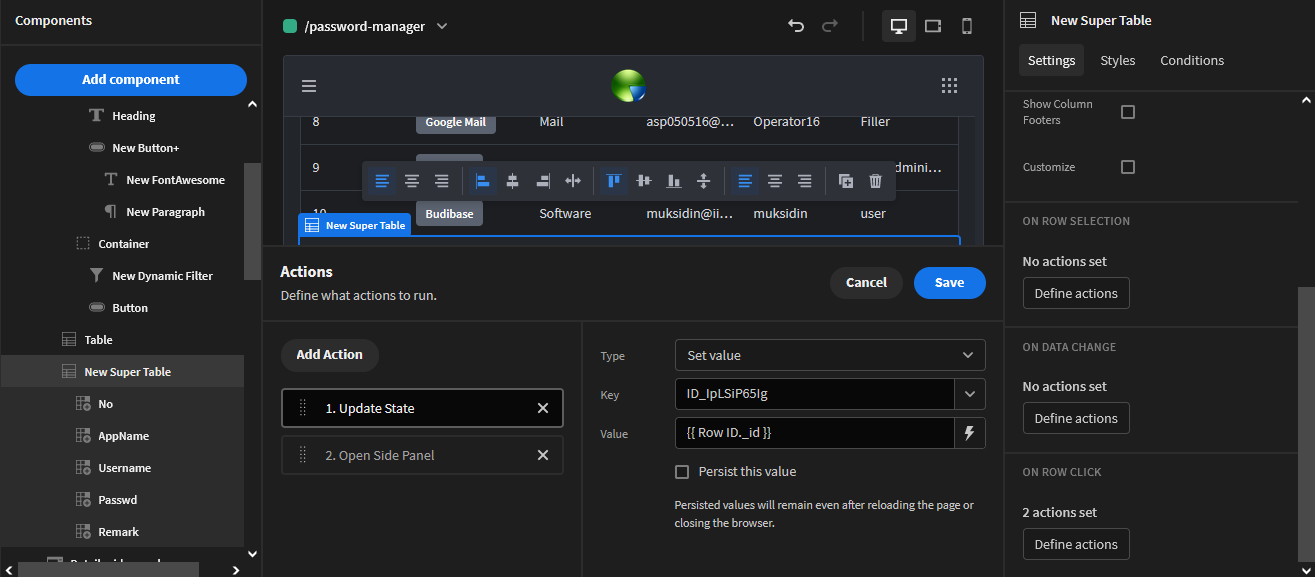Undo the last change
The height and width of the screenshot is (577, 1315).
coord(796,26)
